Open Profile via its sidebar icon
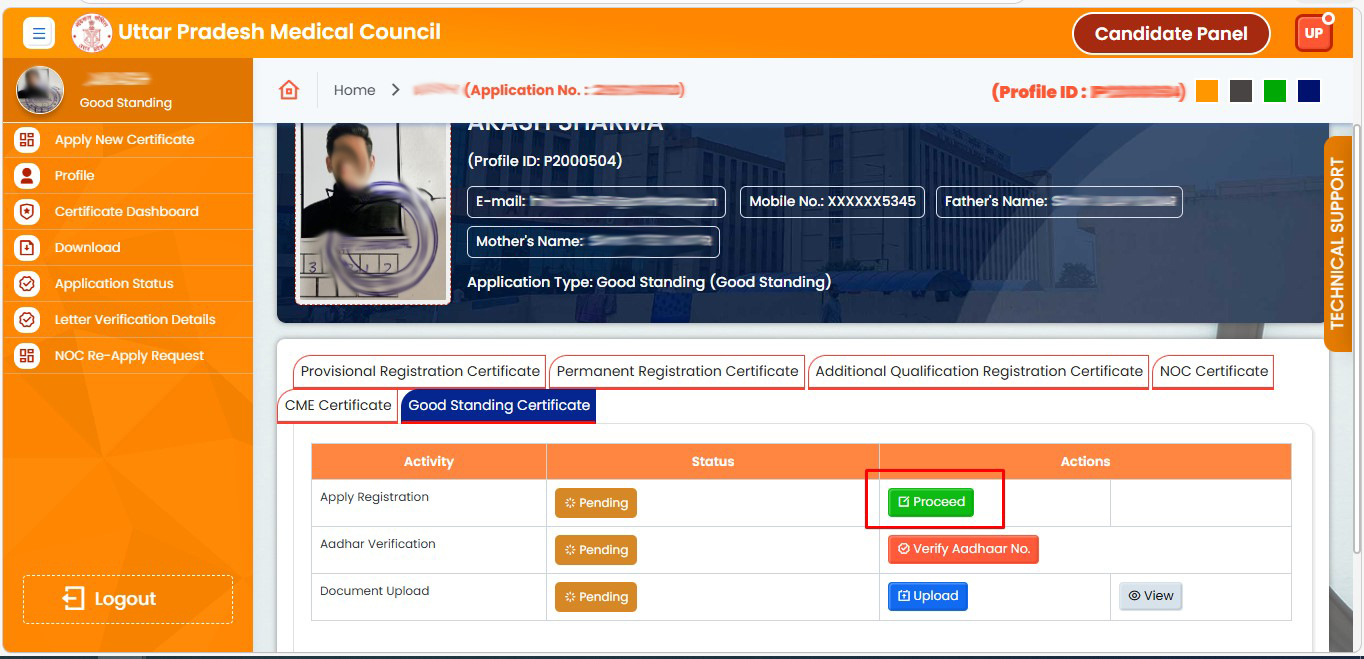The image size is (1364, 659). point(27,176)
